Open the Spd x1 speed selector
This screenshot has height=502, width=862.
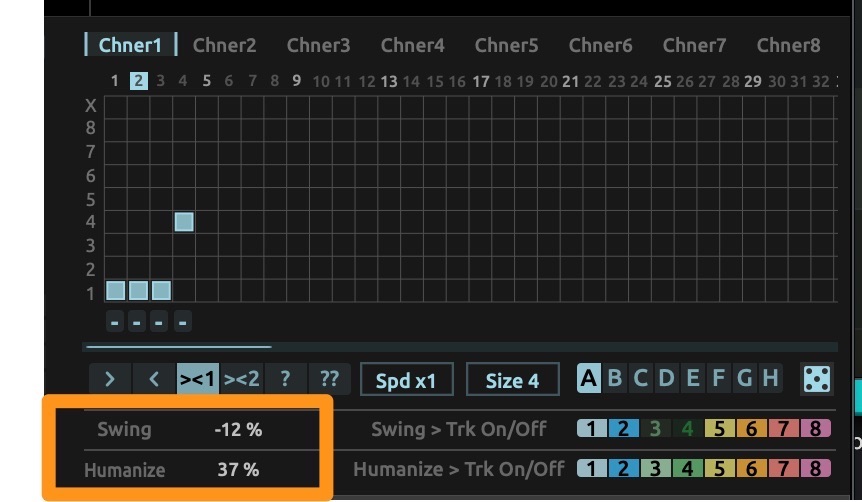point(406,380)
